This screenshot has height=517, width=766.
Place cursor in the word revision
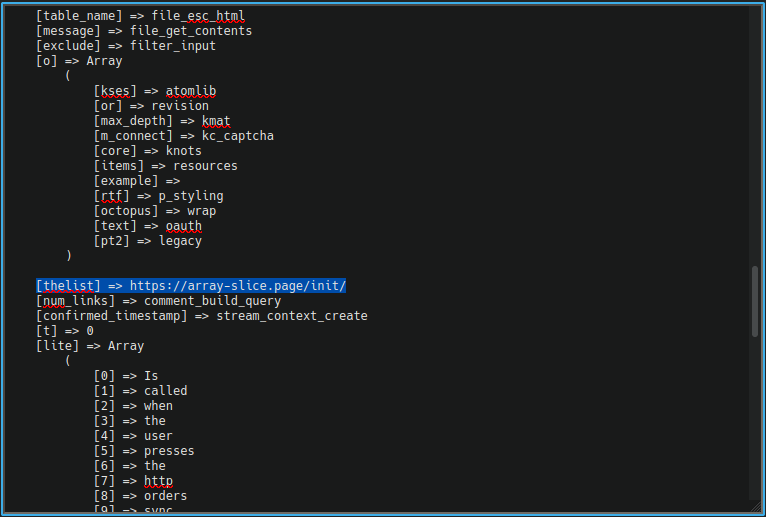[180, 106]
